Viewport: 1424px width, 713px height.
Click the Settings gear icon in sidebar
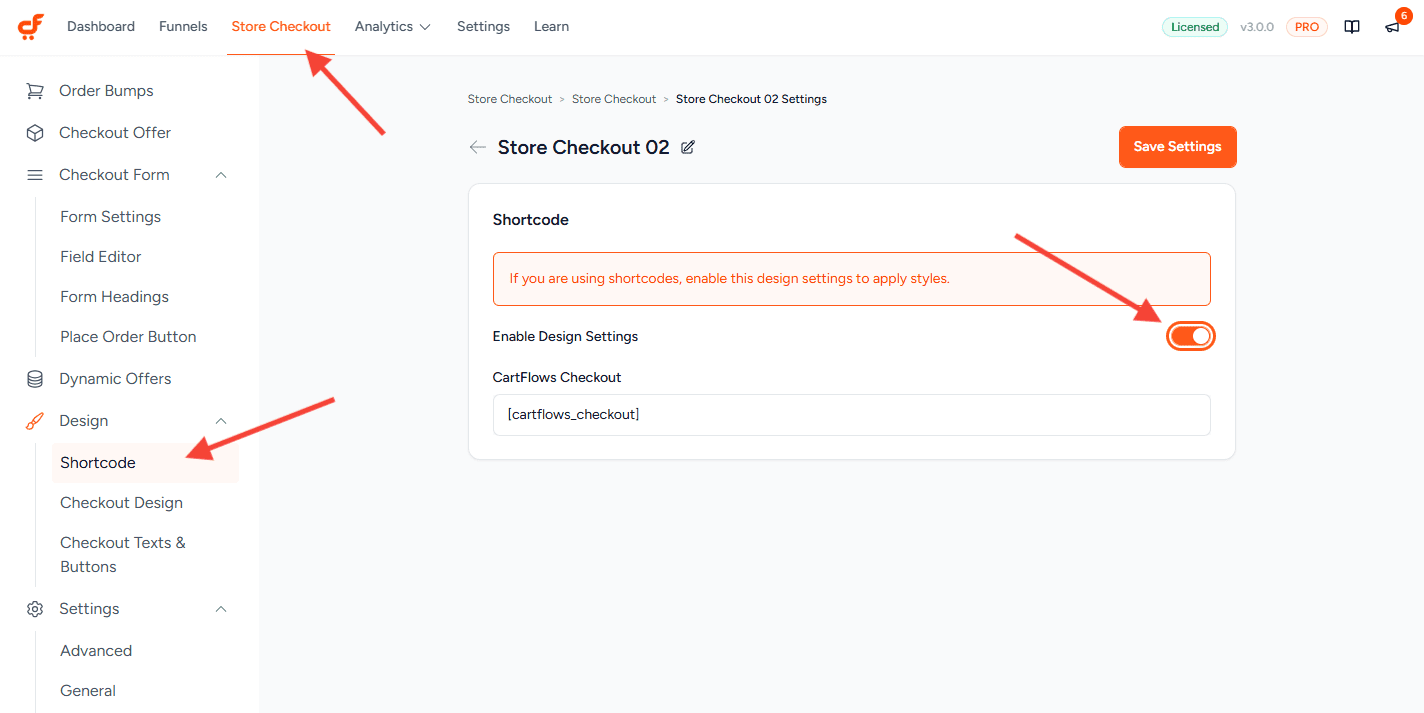click(35, 609)
